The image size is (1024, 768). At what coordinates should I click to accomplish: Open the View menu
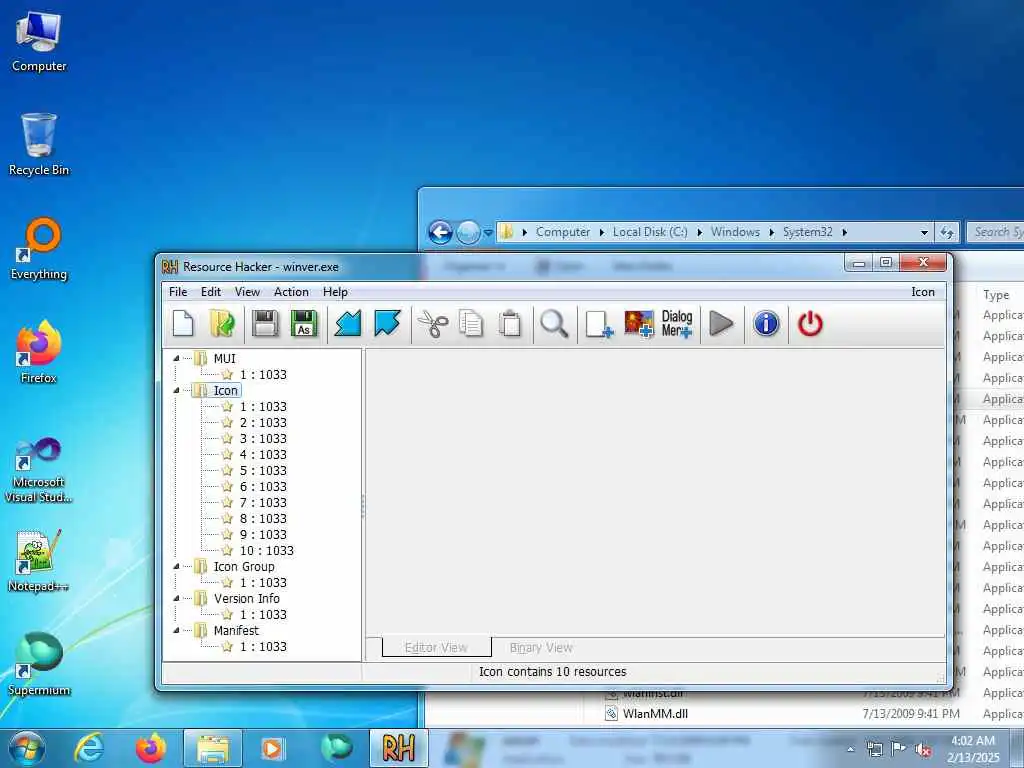click(x=248, y=292)
